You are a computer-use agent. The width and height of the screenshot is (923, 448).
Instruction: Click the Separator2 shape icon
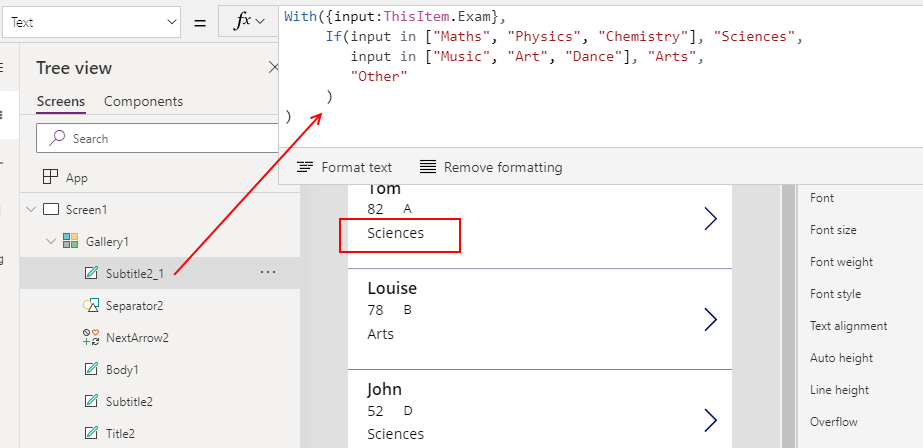click(92, 305)
